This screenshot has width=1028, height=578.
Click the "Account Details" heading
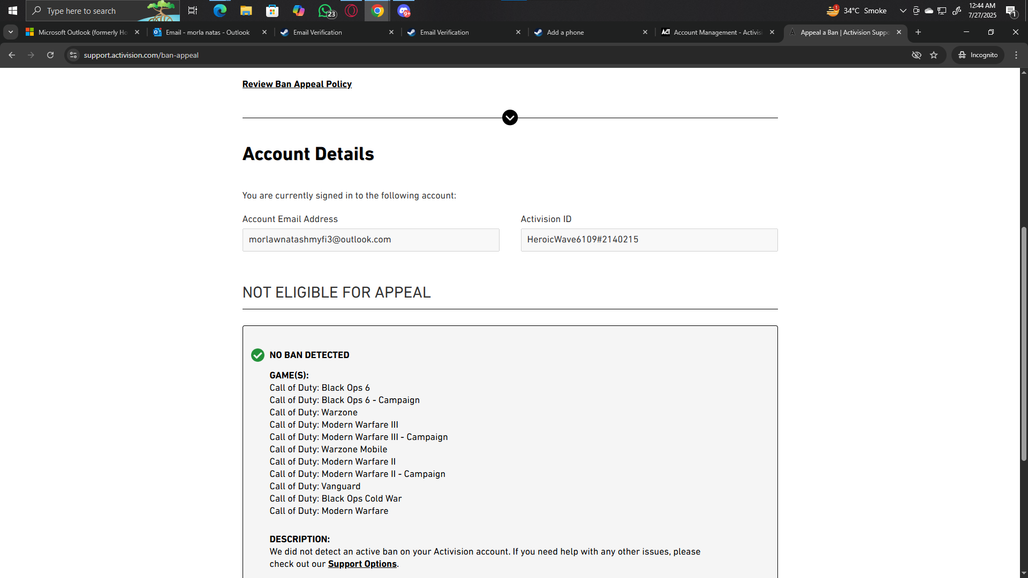(x=308, y=154)
